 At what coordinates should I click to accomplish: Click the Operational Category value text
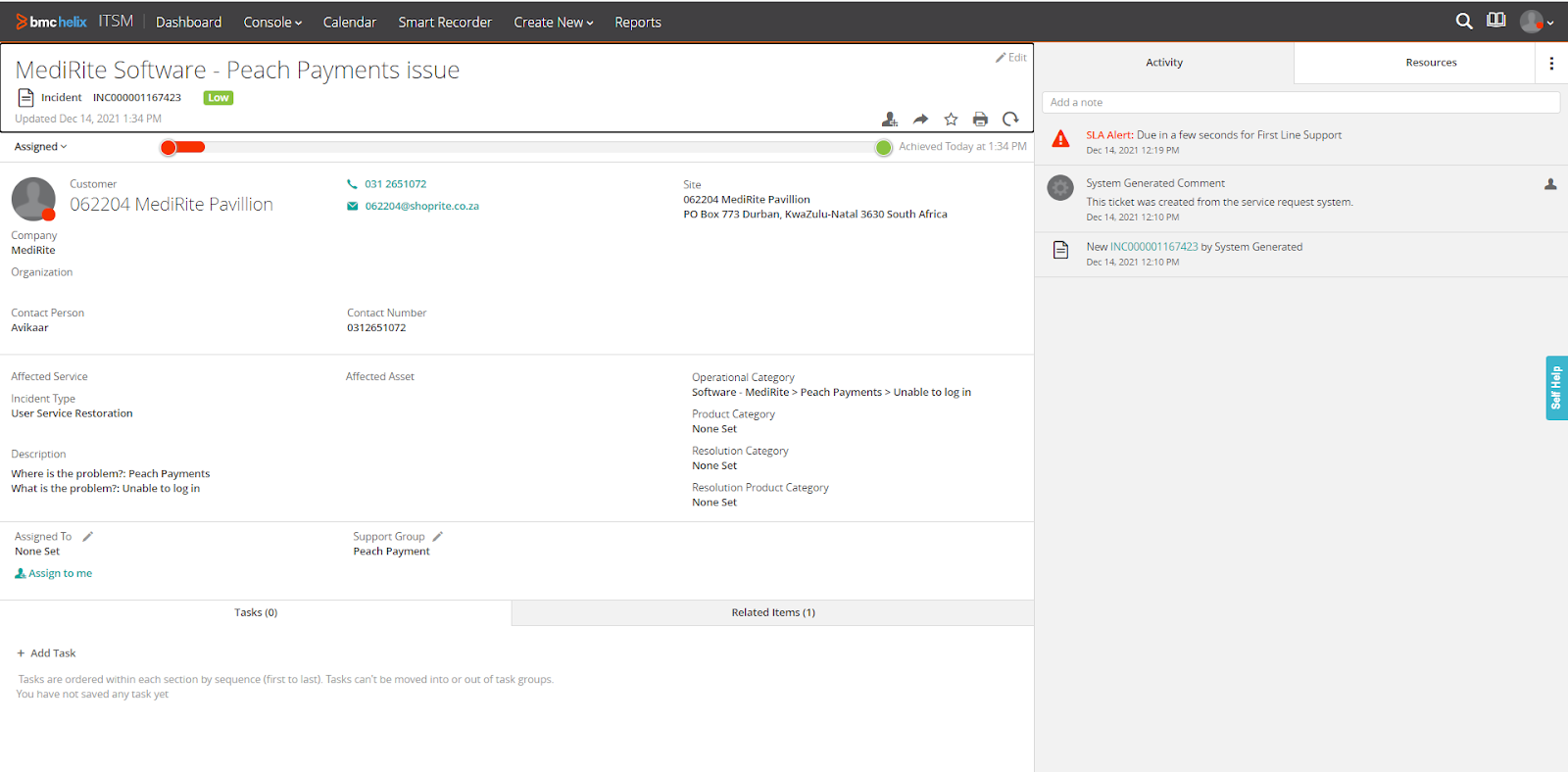point(831,392)
